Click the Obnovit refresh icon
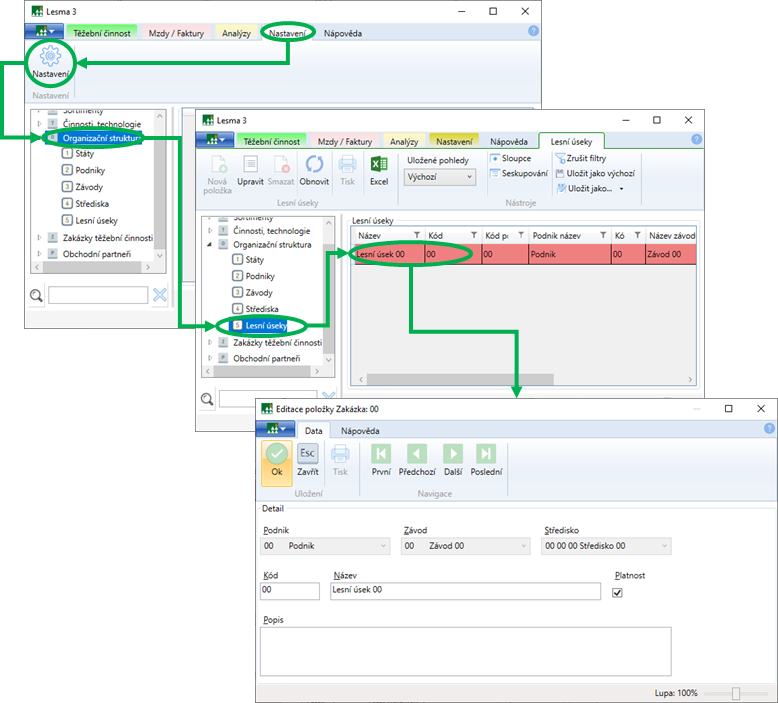The width and height of the screenshot is (778, 703). tap(314, 170)
